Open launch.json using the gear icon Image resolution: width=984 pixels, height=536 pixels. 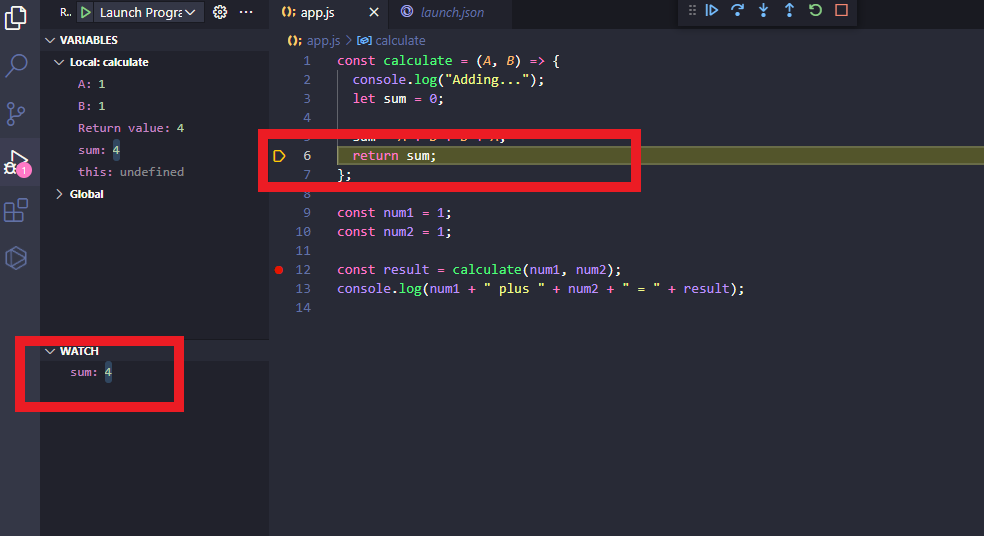pyautogui.click(x=220, y=12)
